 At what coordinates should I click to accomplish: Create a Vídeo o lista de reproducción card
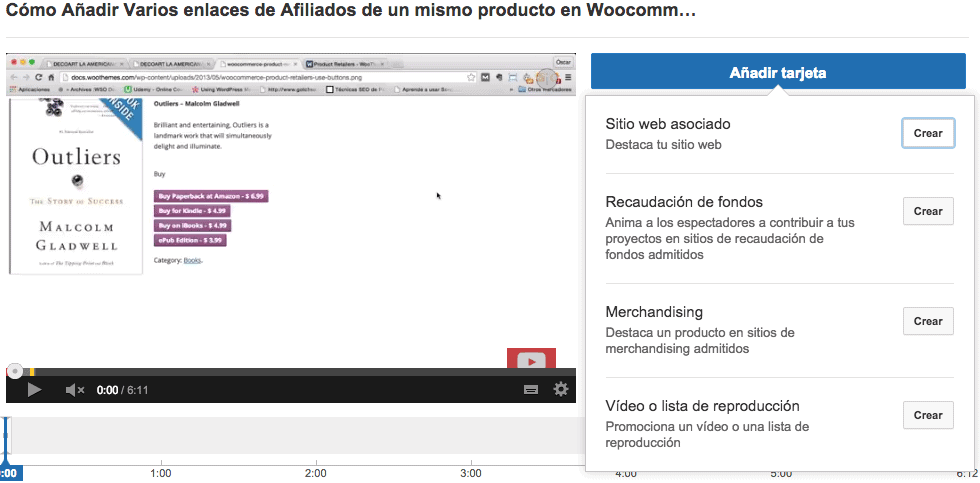coord(928,415)
